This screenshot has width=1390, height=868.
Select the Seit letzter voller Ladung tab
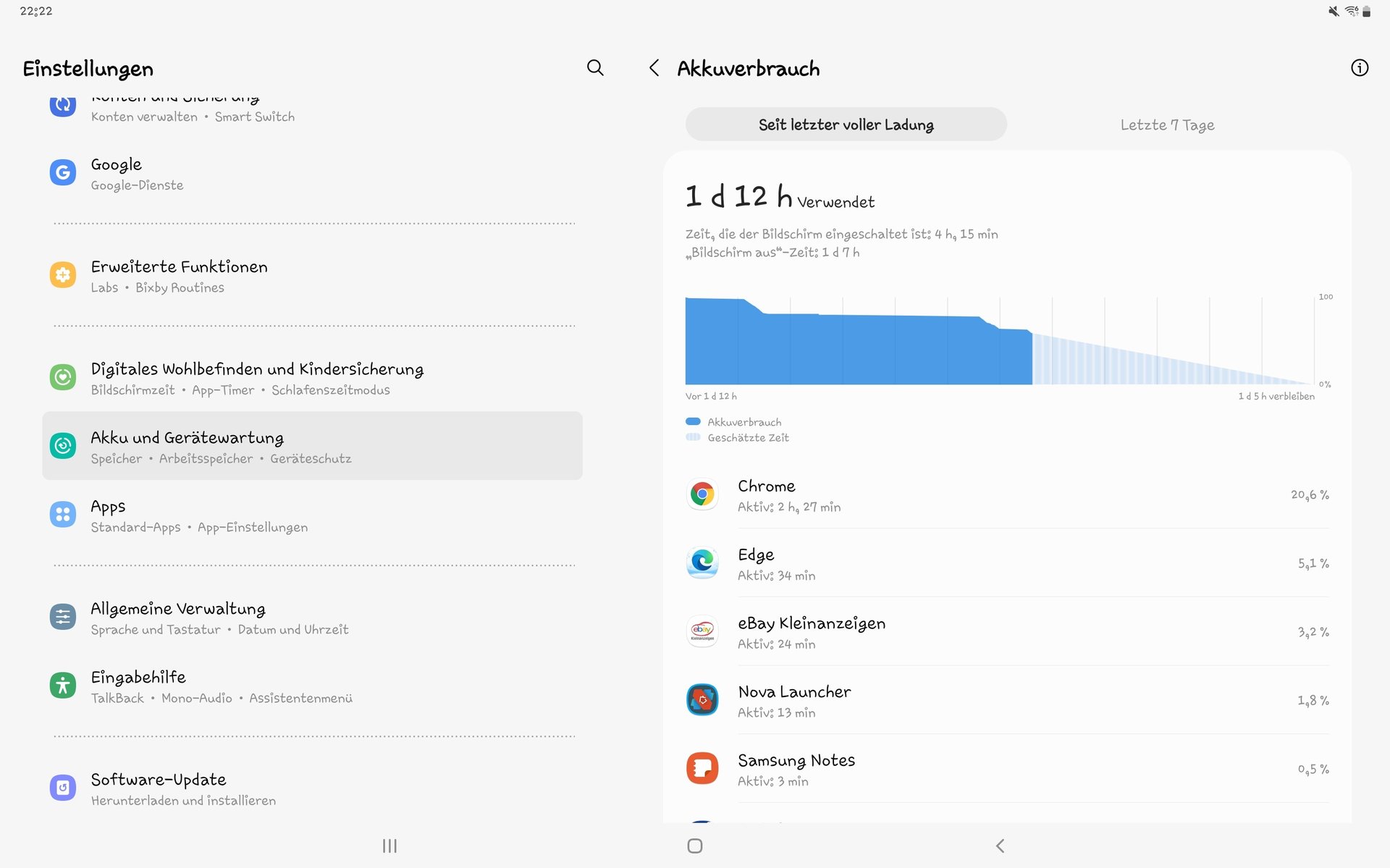pyautogui.click(x=846, y=125)
